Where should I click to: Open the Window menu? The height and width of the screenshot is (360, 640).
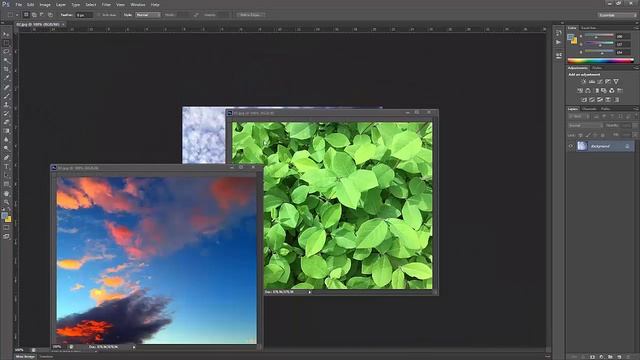pos(138,4)
